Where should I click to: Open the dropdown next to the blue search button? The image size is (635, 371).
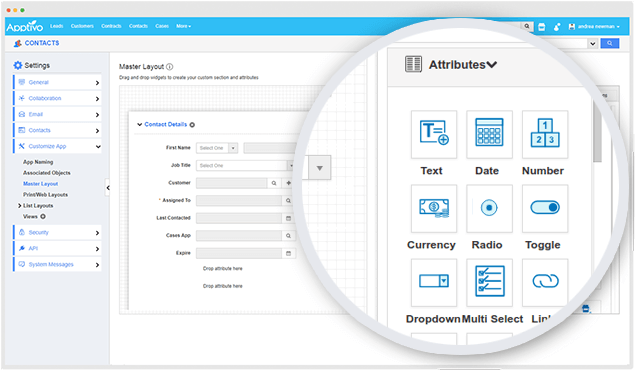tap(593, 43)
